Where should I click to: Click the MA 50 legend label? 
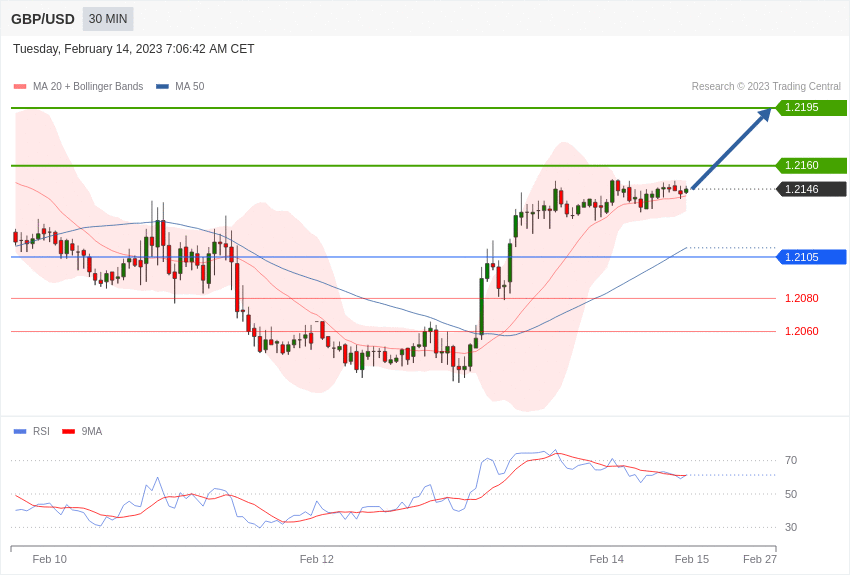click(x=190, y=86)
